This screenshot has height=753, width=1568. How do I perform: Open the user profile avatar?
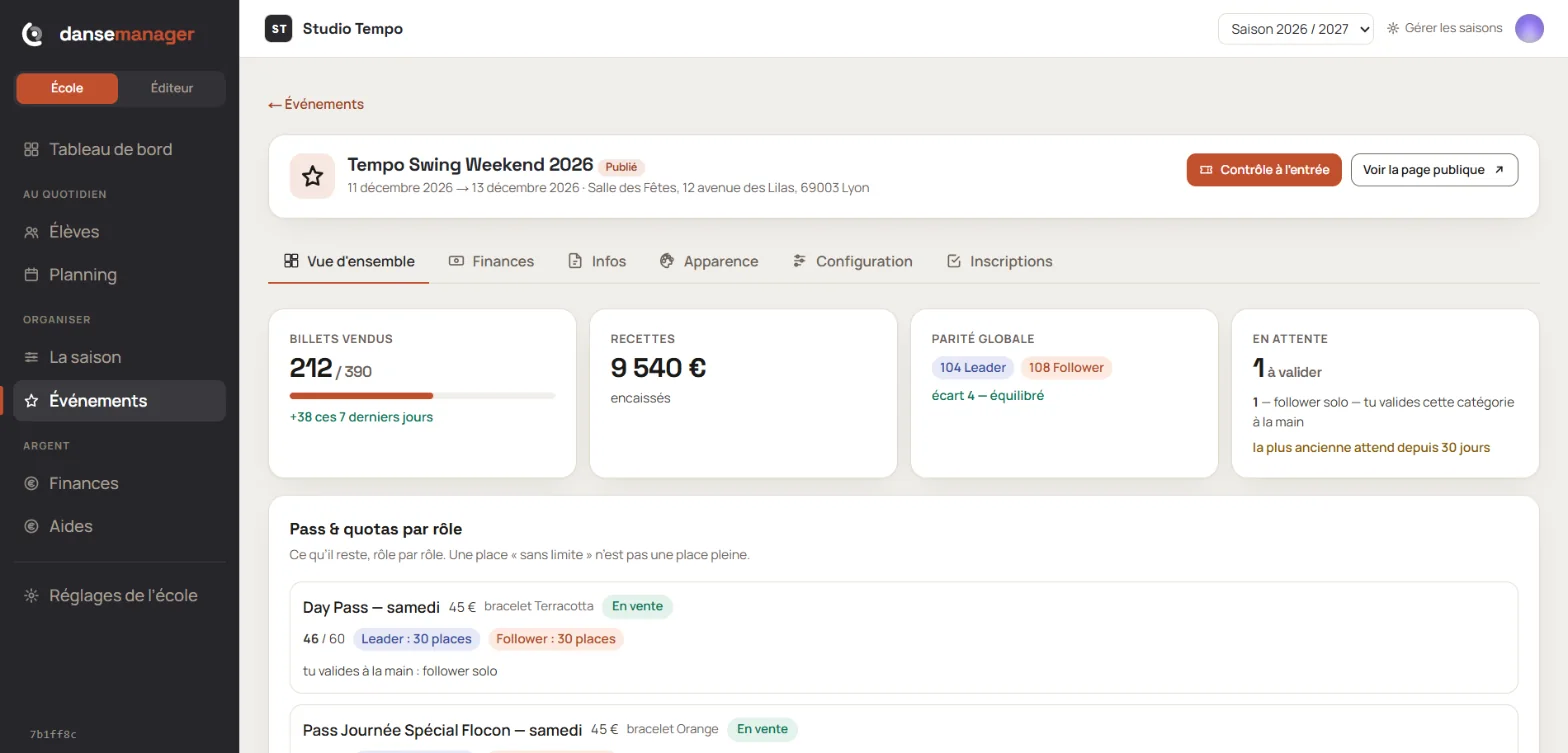pos(1529,29)
